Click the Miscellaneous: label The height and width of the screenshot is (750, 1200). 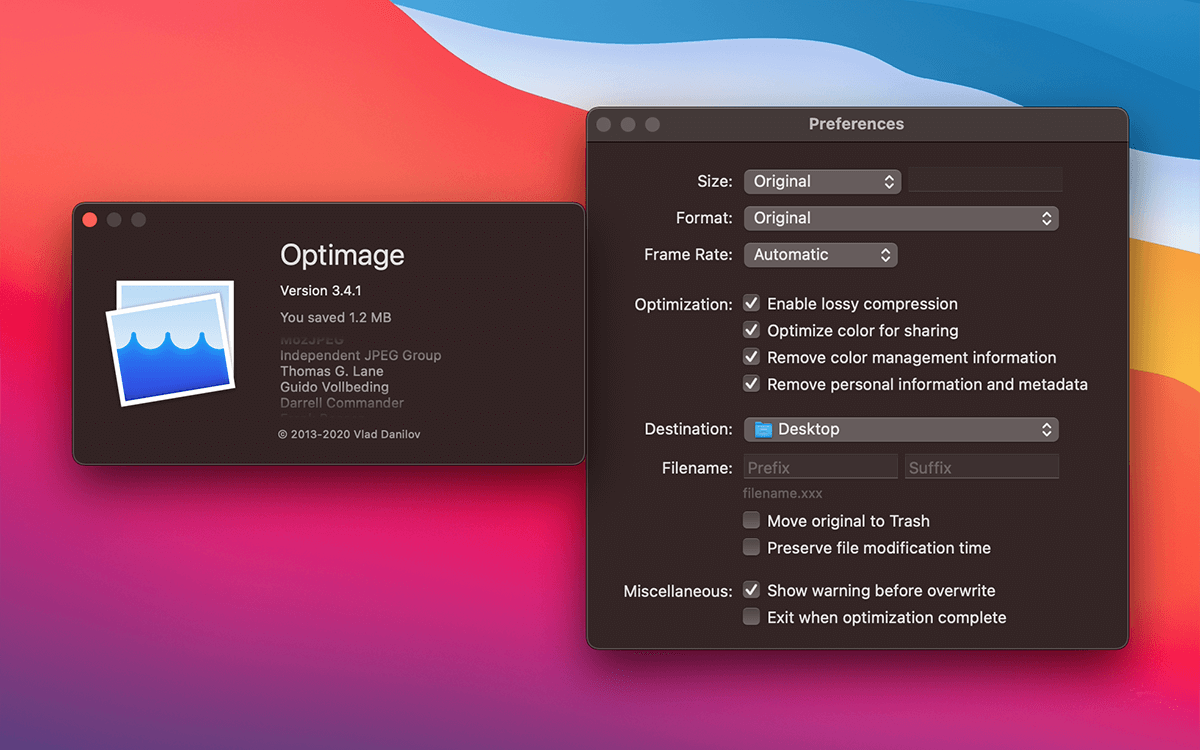(x=678, y=591)
